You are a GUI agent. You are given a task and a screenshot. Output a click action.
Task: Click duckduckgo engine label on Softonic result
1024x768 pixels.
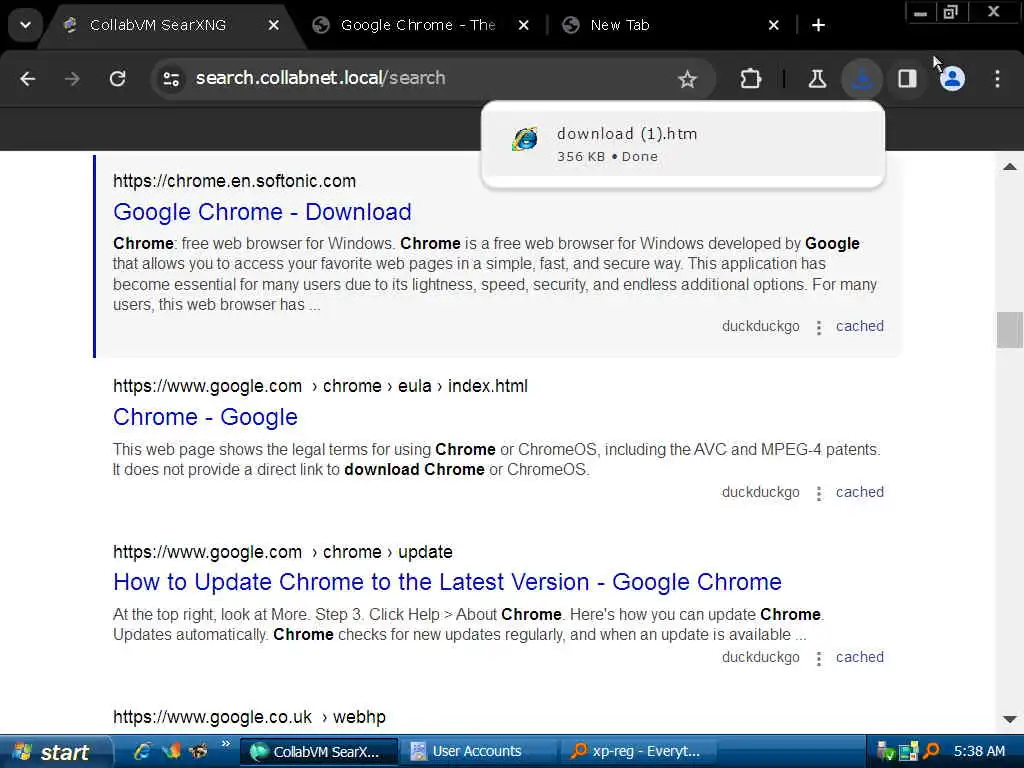pyautogui.click(x=760, y=326)
